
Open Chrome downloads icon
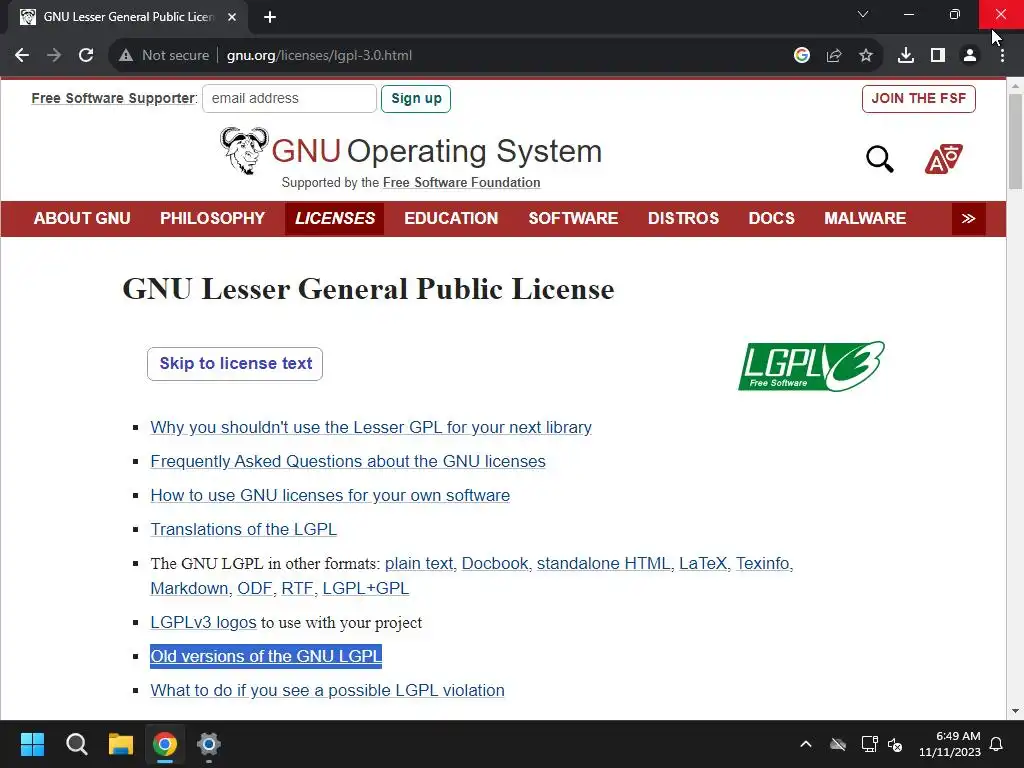point(906,56)
